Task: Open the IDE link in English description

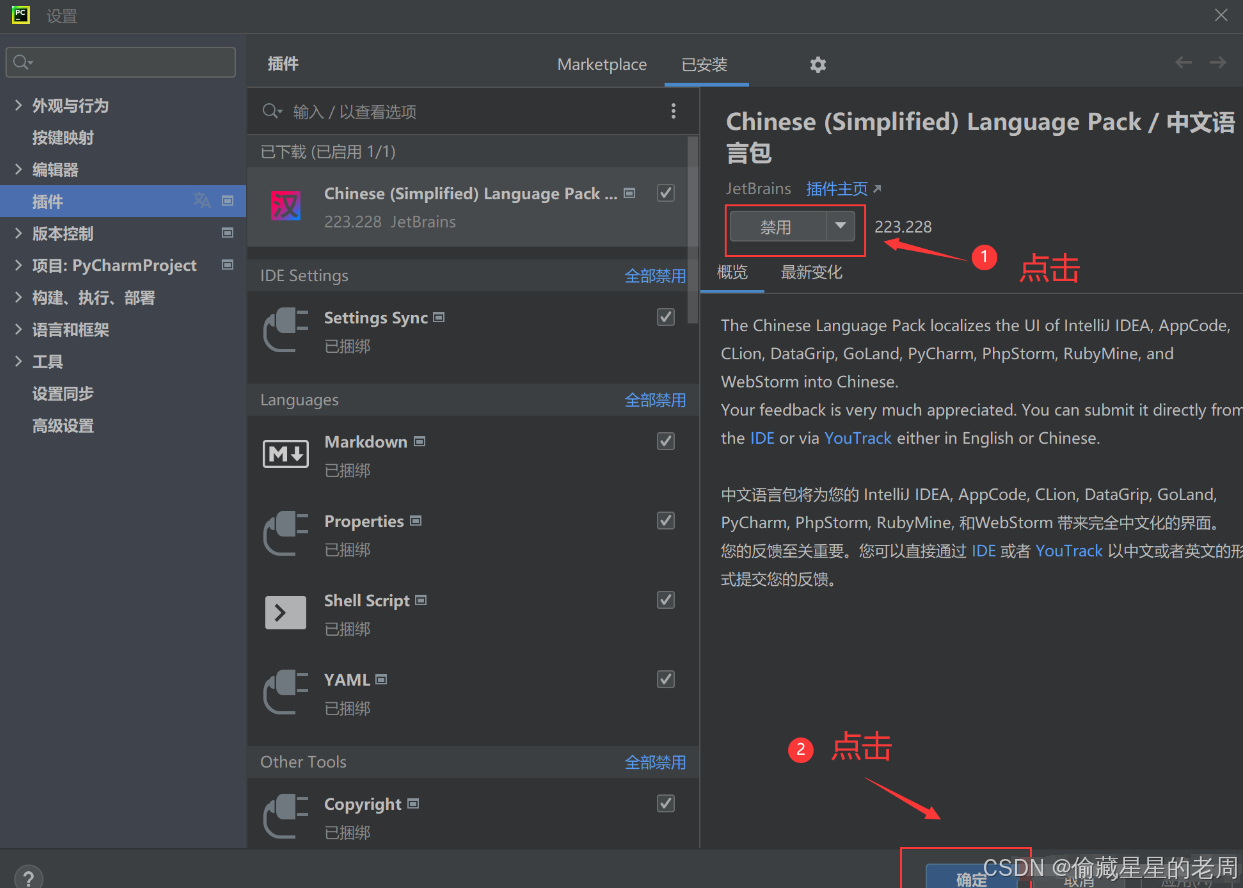Action: click(x=762, y=438)
